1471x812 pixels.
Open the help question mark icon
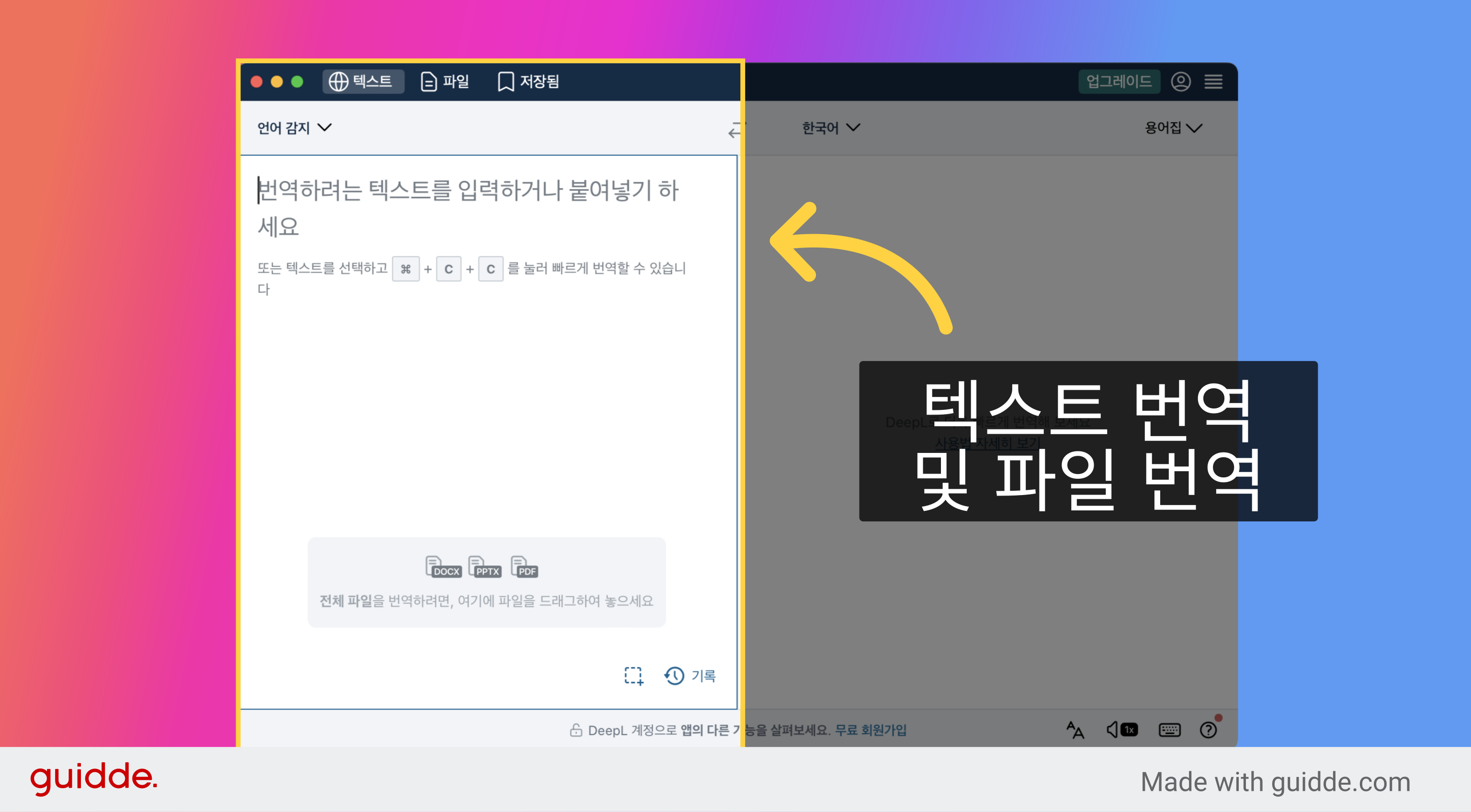(x=1208, y=730)
